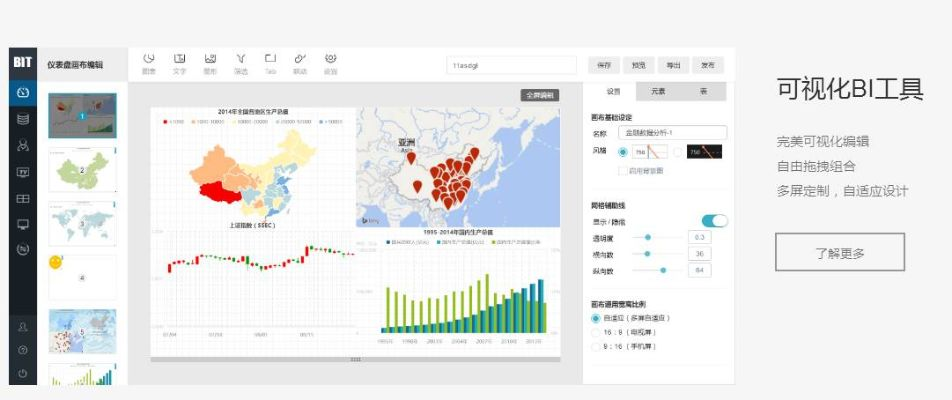Choose the shape (图形) tool icon
The width and height of the screenshot is (952, 400).
pyautogui.click(x=211, y=62)
